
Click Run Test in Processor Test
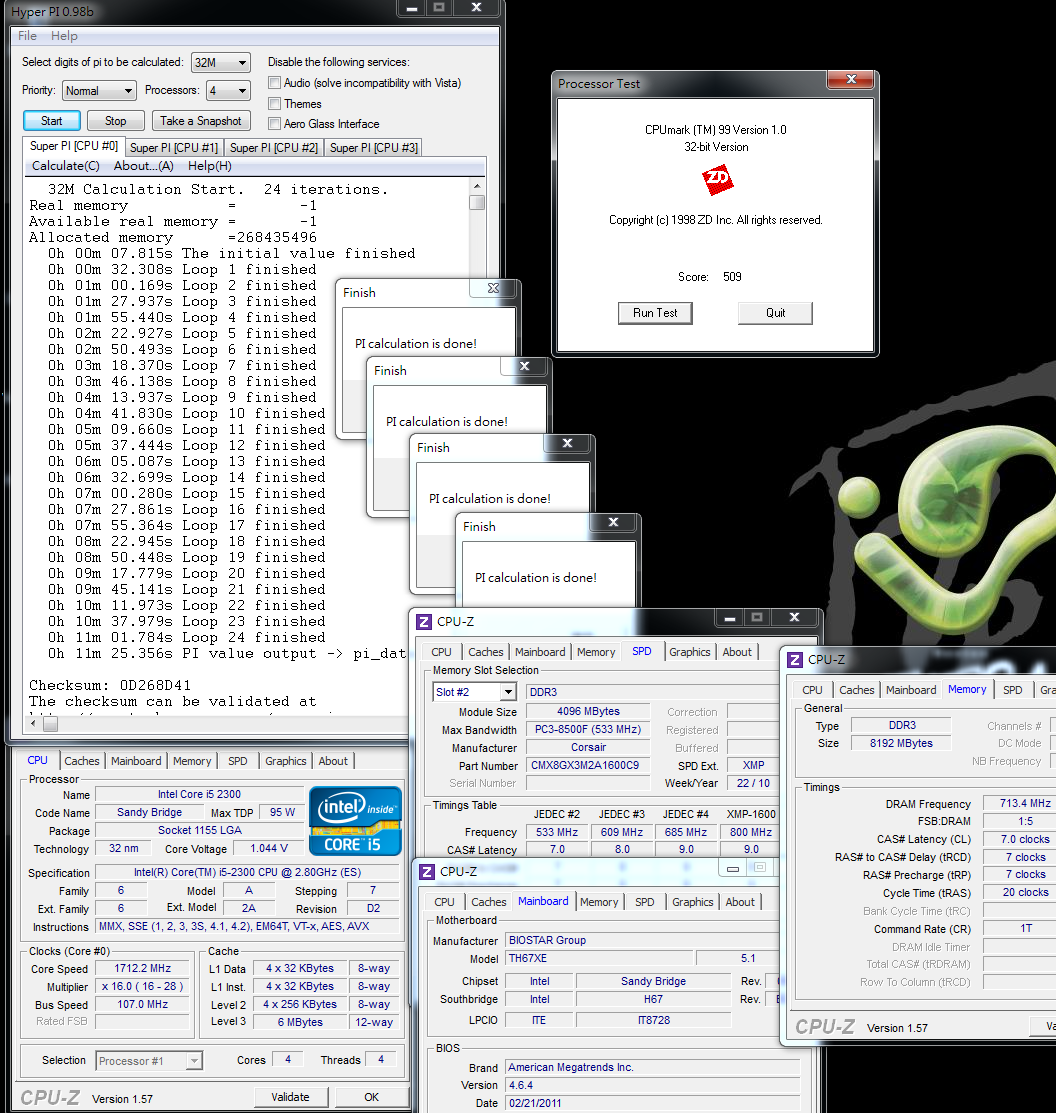tap(655, 313)
